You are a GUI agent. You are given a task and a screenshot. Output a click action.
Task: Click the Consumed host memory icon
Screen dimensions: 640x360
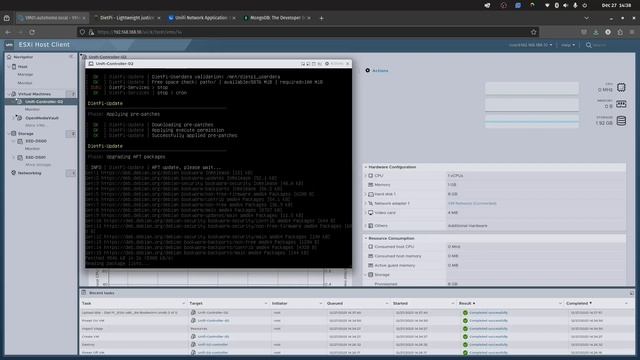pos(371,256)
